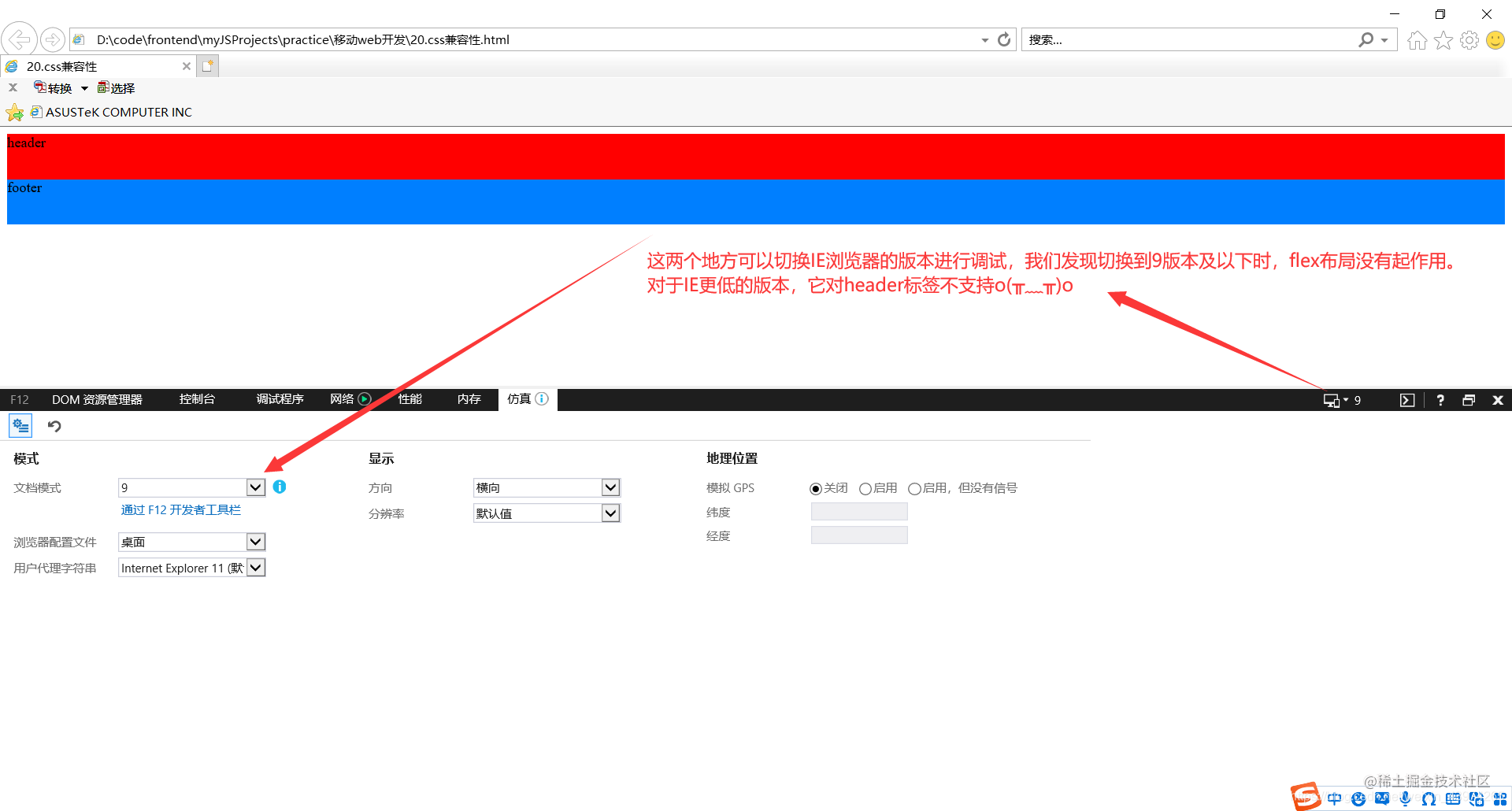Open the Sogou special symbols Ω icon
This screenshot has height=811, width=1512.
pyautogui.click(x=1429, y=798)
